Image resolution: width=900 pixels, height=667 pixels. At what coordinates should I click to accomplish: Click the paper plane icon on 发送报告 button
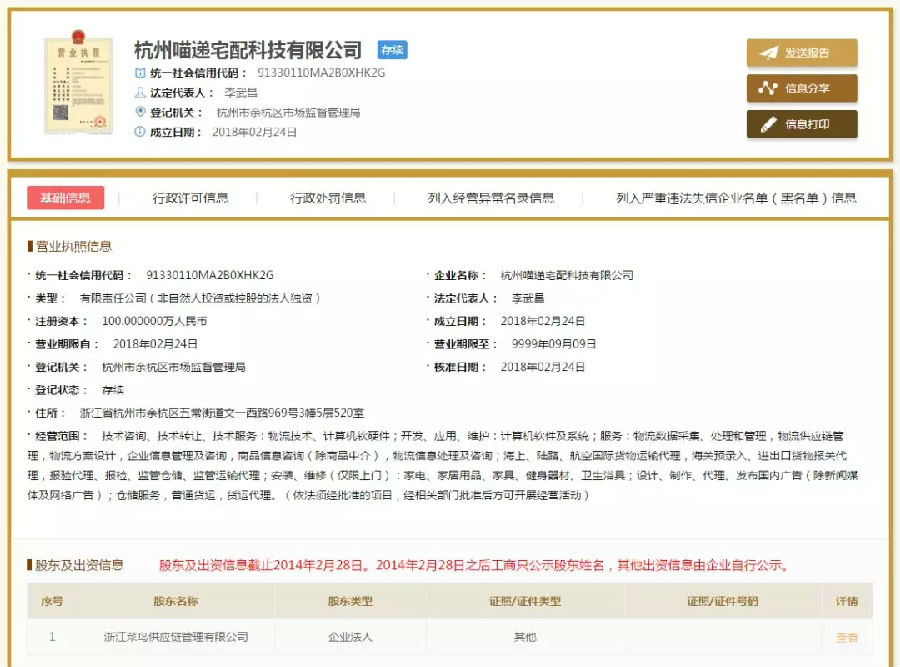point(771,50)
